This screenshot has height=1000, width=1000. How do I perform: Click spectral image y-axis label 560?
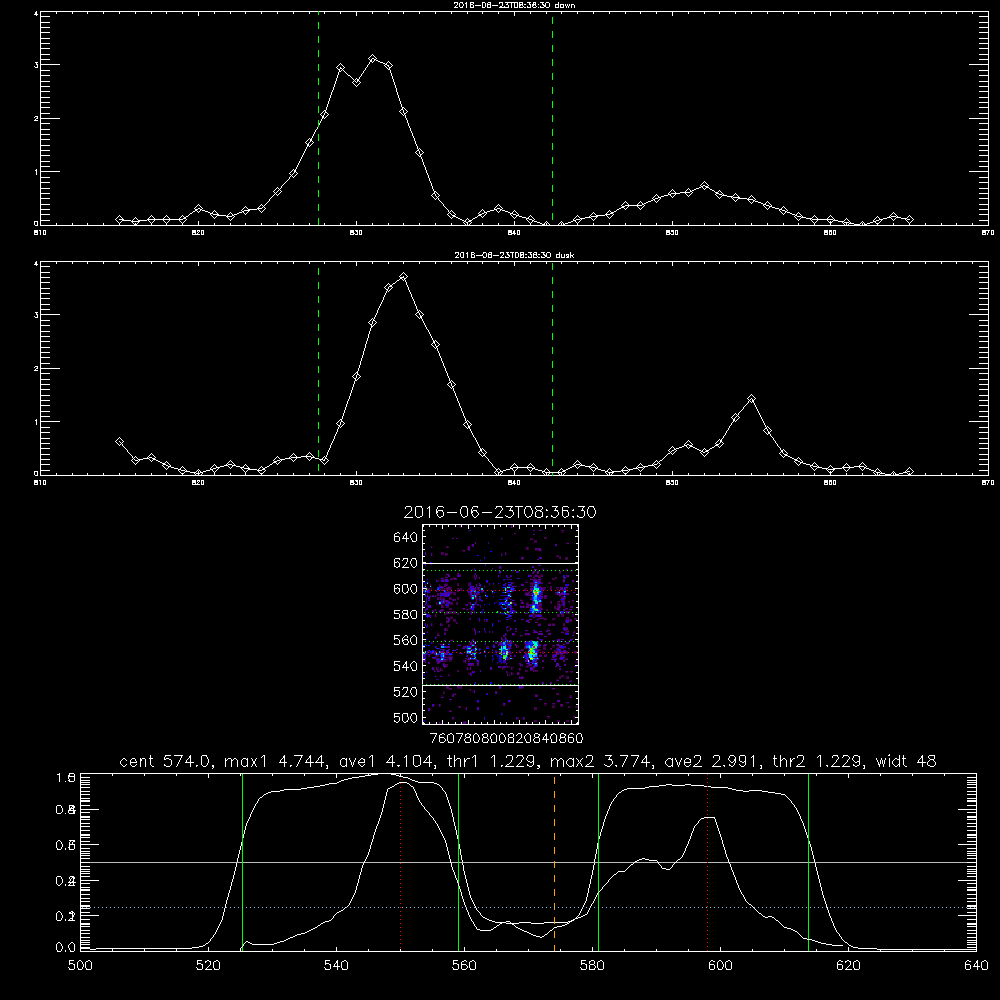pos(406,640)
